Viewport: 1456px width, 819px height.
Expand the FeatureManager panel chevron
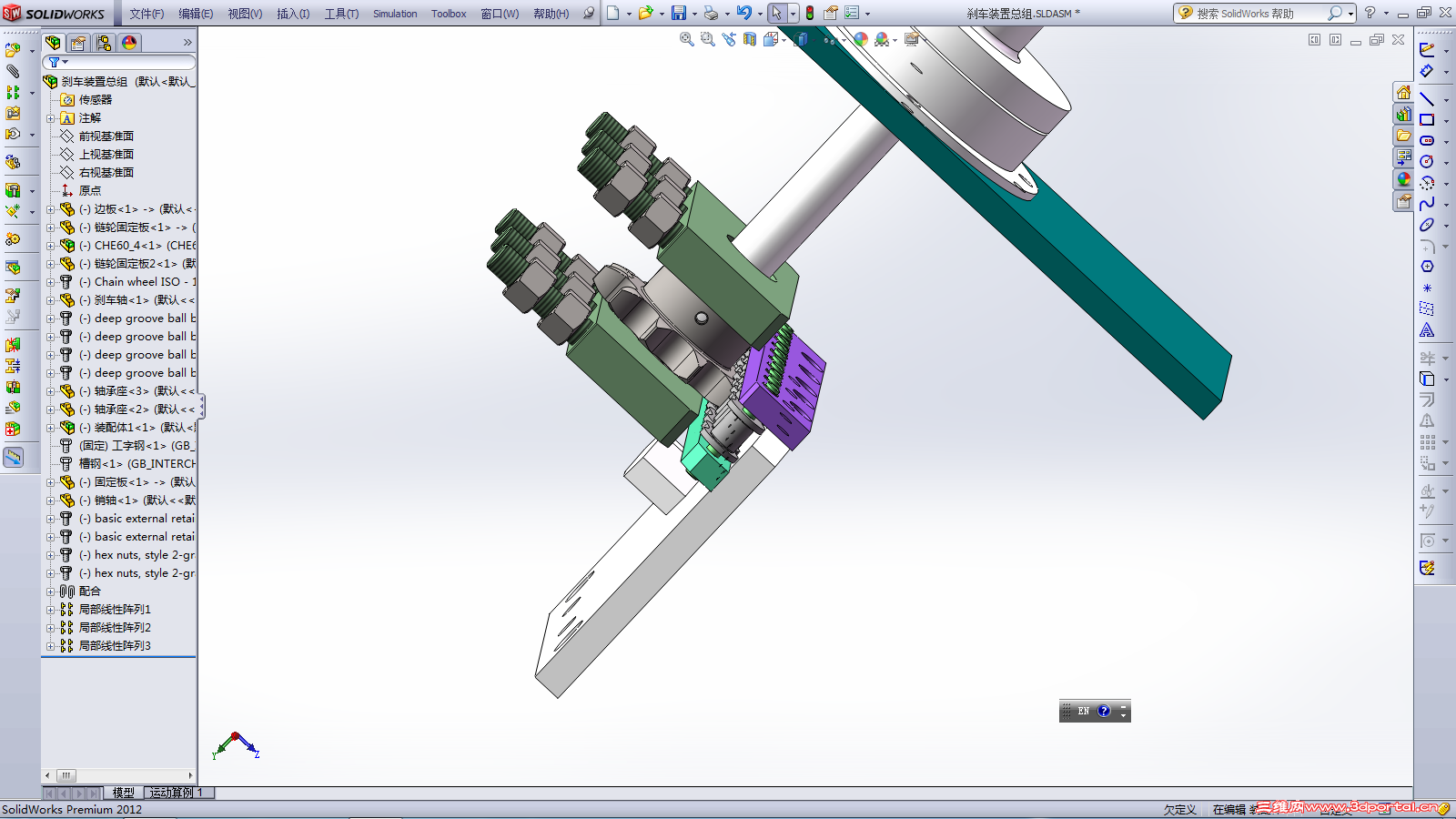point(187,43)
